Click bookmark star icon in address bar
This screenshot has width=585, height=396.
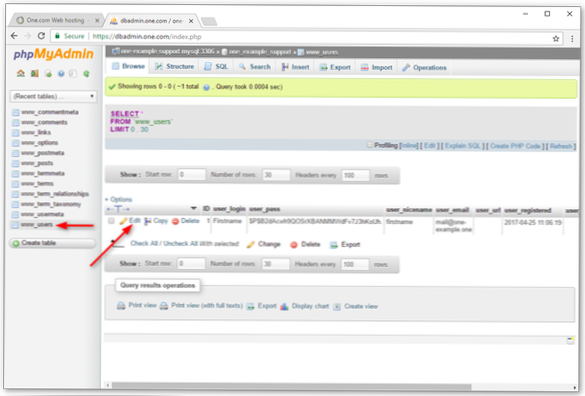(556, 38)
